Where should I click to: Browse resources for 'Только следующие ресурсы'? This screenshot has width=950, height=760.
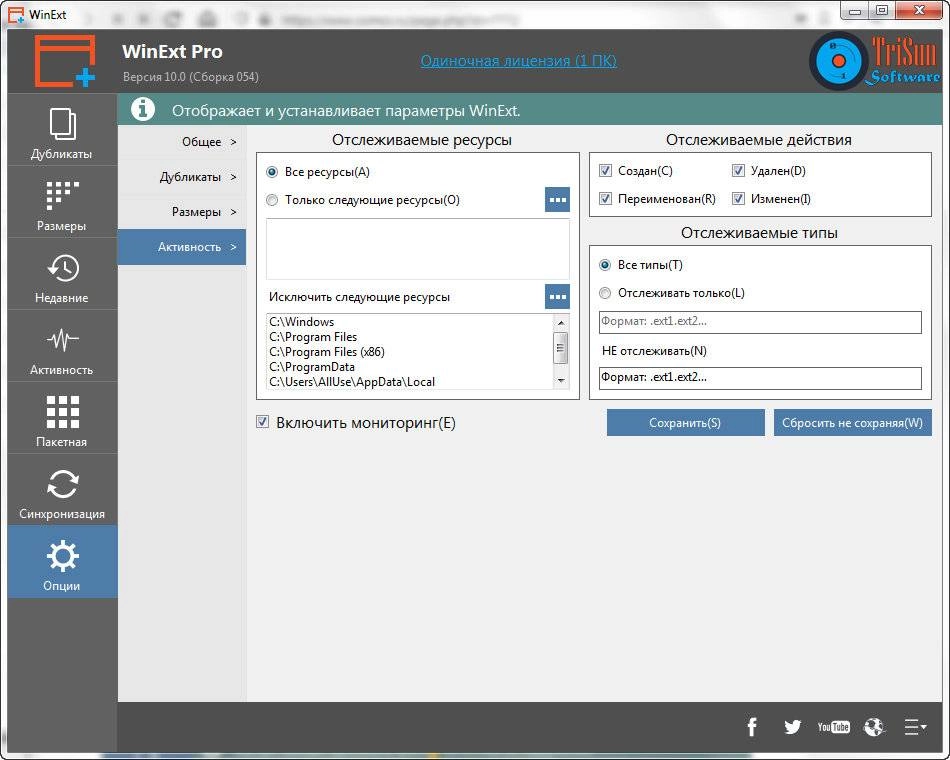point(557,199)
